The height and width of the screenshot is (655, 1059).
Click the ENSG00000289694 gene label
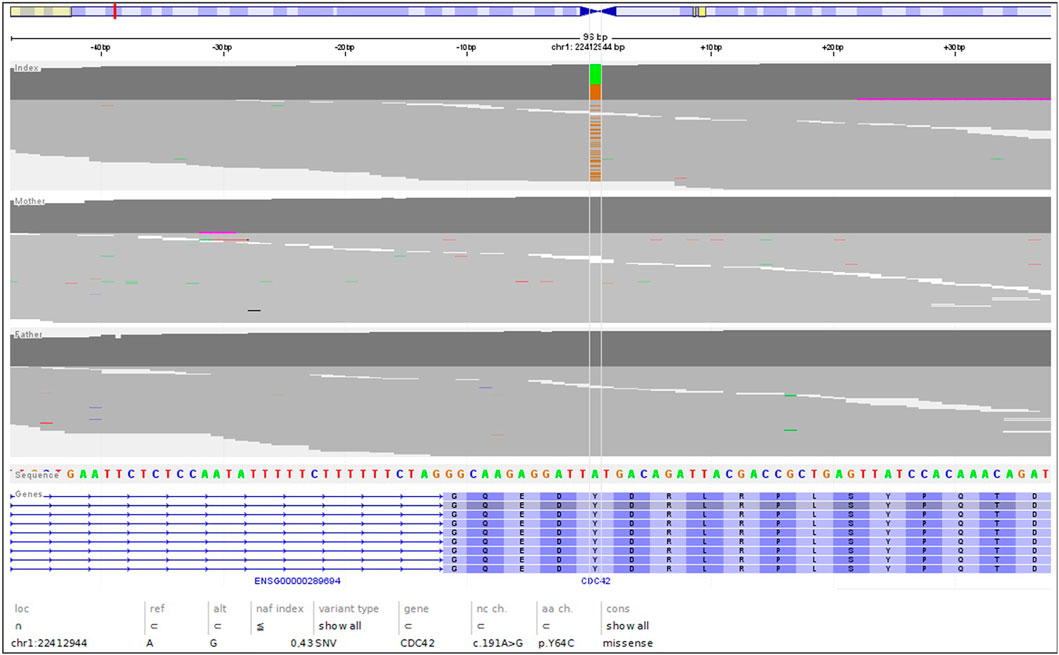[297, 581]
